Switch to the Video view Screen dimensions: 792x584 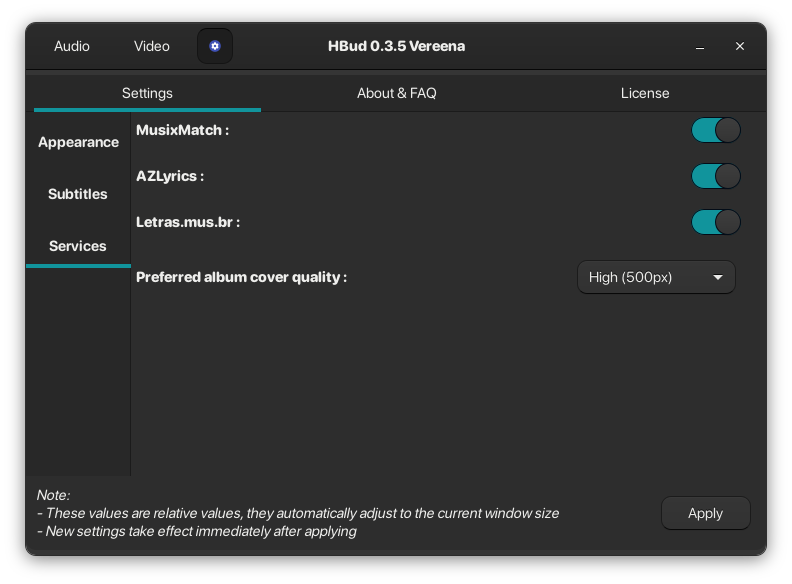(152, 46)
